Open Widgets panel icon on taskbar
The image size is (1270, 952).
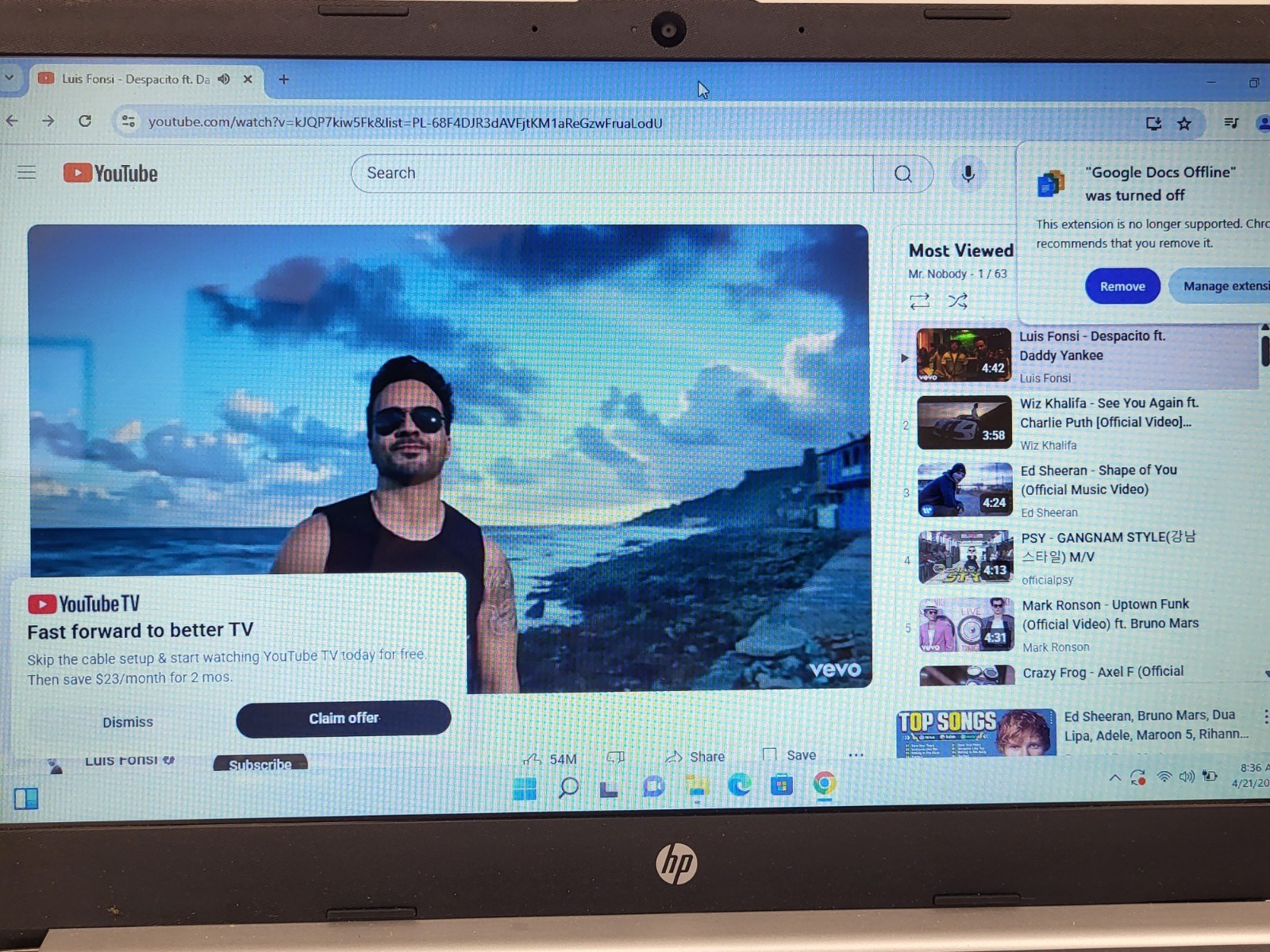pos(26,798)
